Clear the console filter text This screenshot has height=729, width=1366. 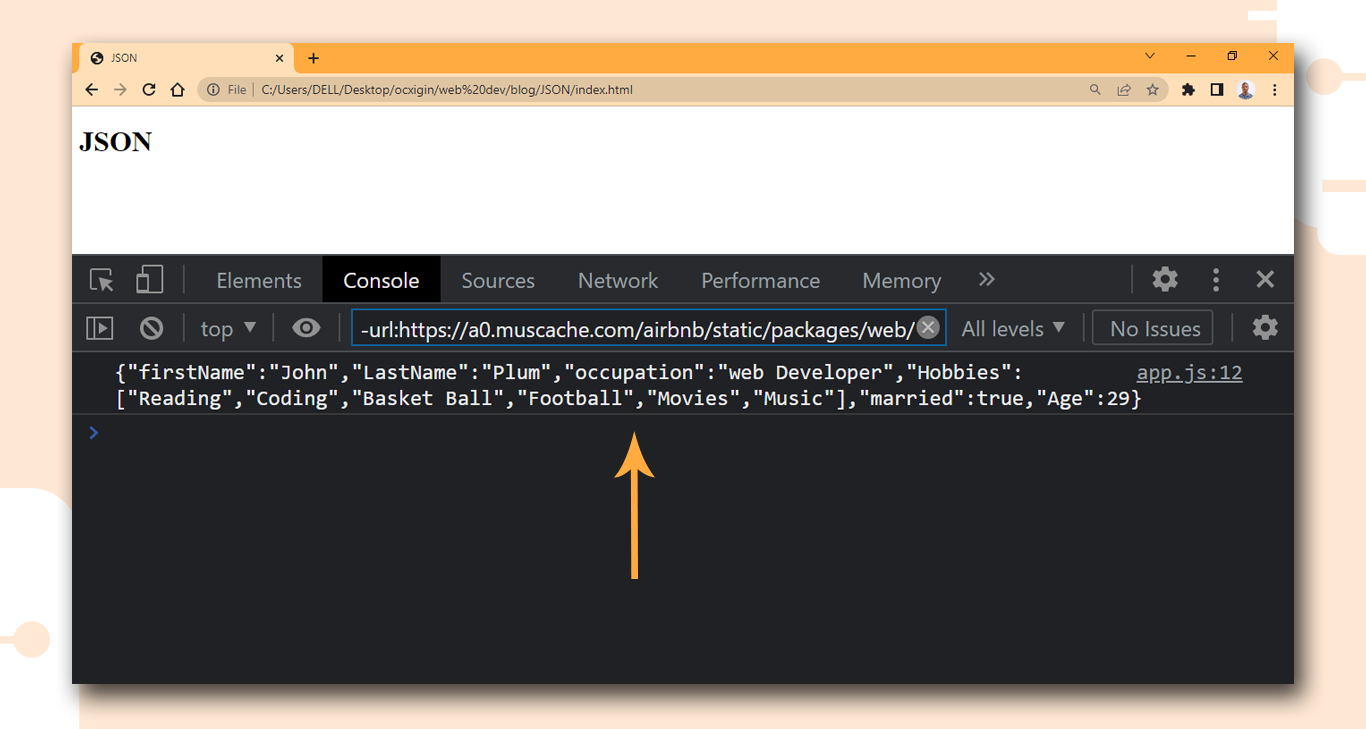[x=929, y=327]
